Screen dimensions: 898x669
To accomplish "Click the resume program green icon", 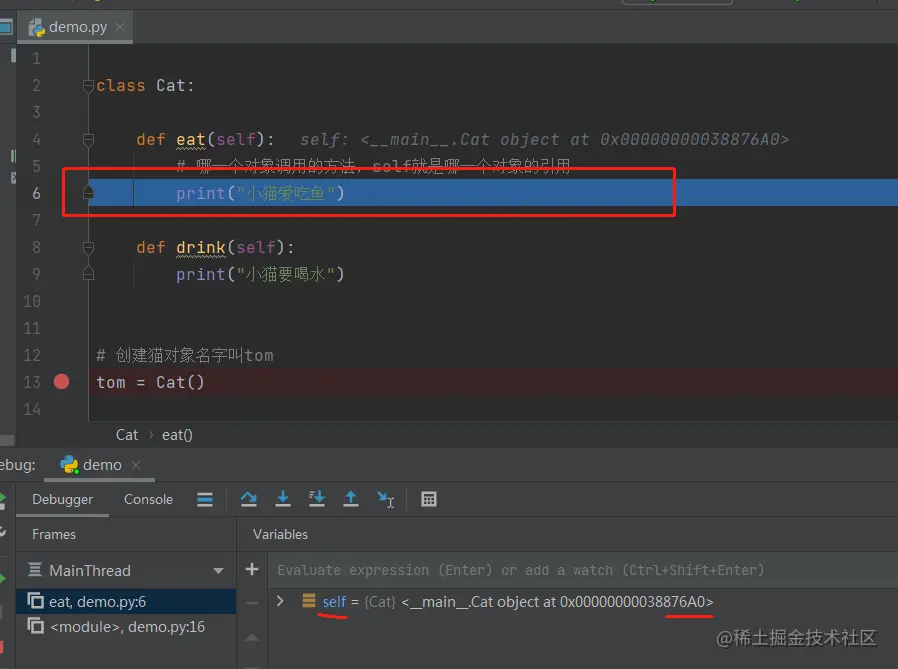I will point(2,579).
